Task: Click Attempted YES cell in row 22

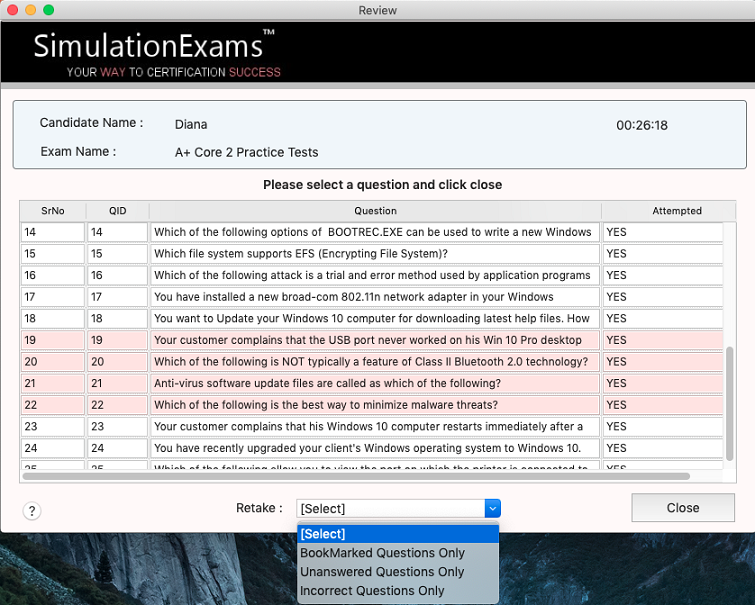Action: pyautogui.click(x=663, y=405)
